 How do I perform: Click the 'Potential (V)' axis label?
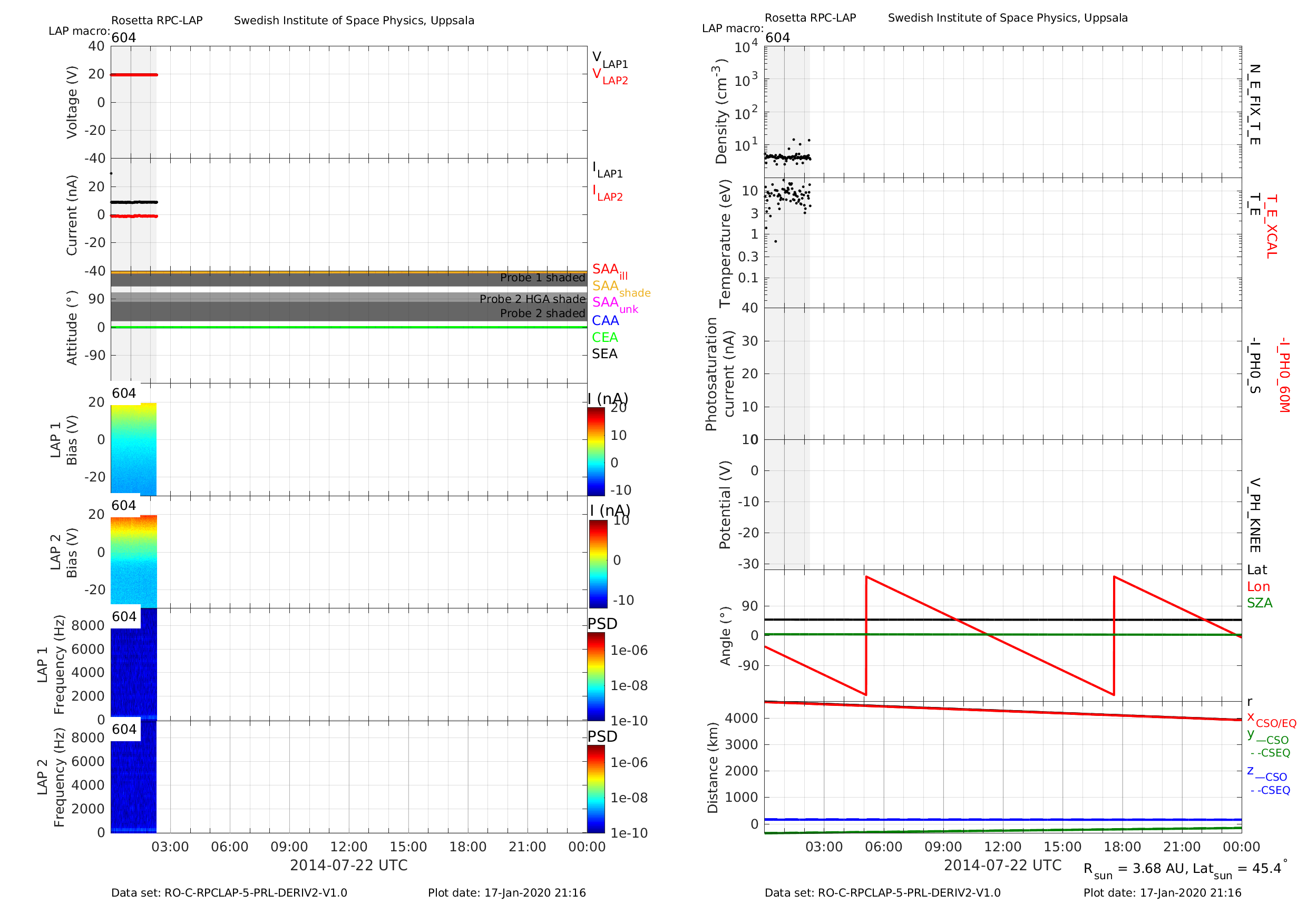[725, 505]
